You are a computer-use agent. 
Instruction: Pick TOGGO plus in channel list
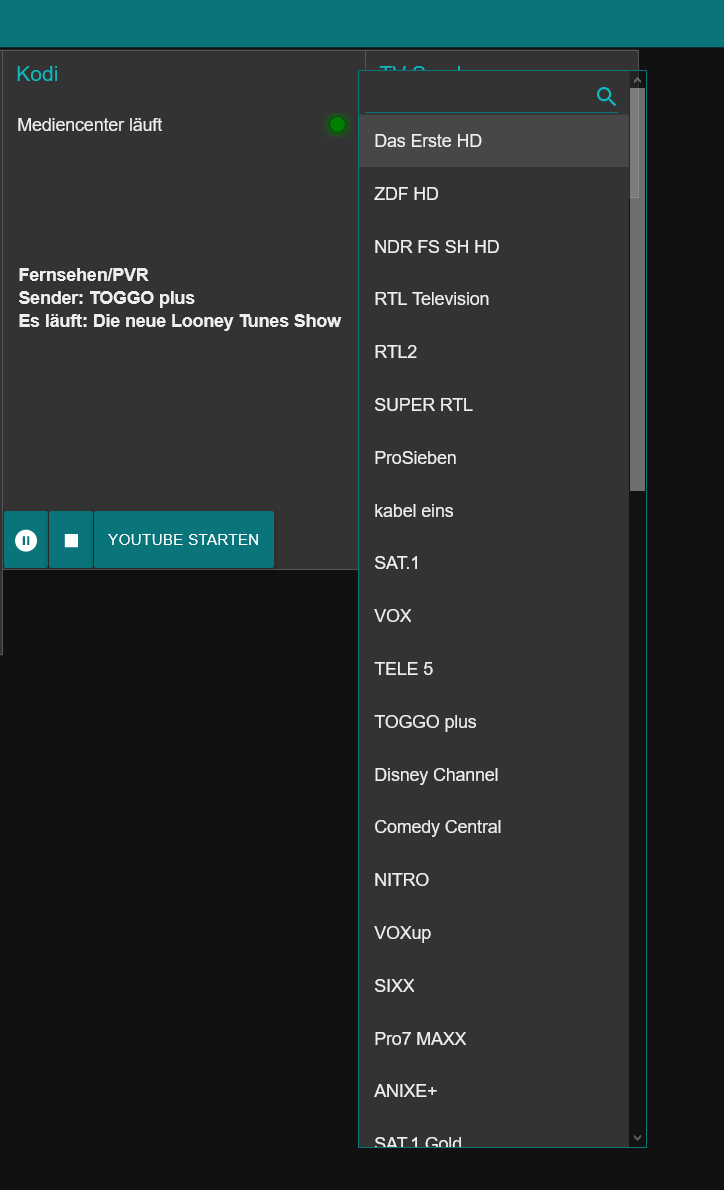pyautogui.click(x=494, y=722)
